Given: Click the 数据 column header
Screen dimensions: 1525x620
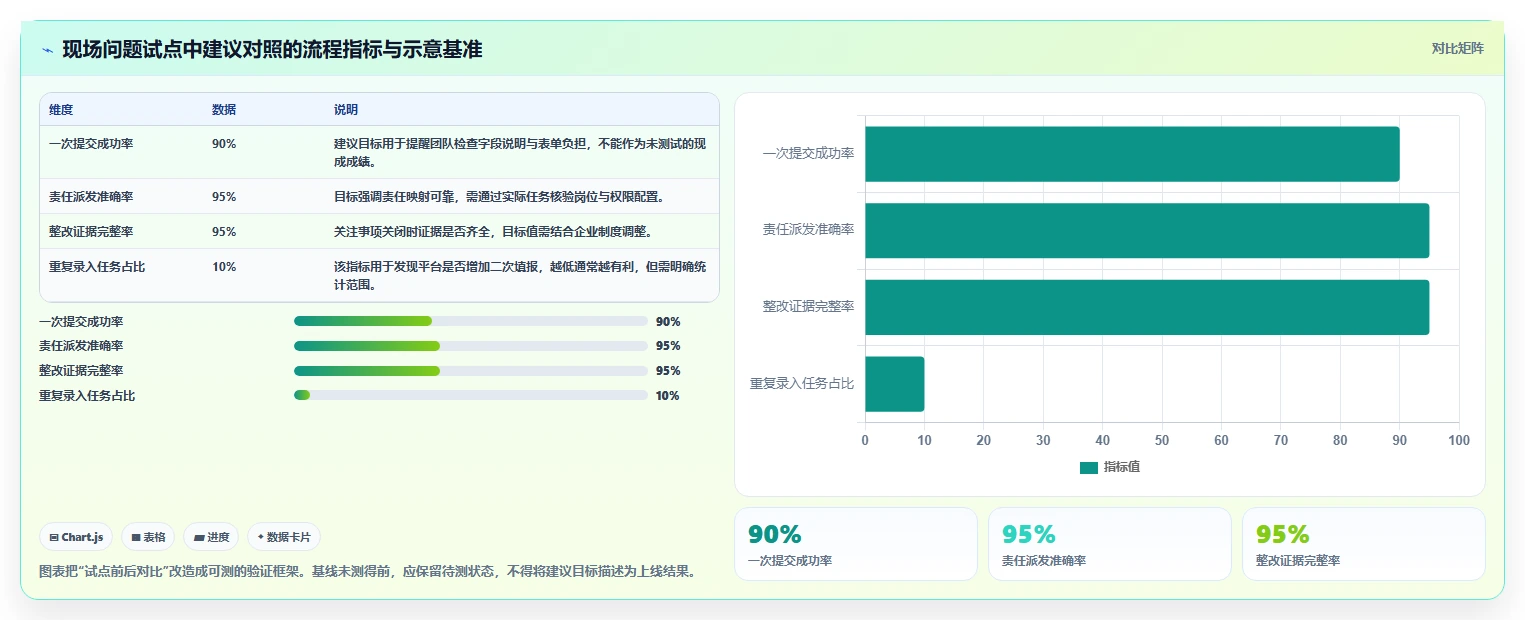Looking at the screenshot, I should (x=224, y=110).
